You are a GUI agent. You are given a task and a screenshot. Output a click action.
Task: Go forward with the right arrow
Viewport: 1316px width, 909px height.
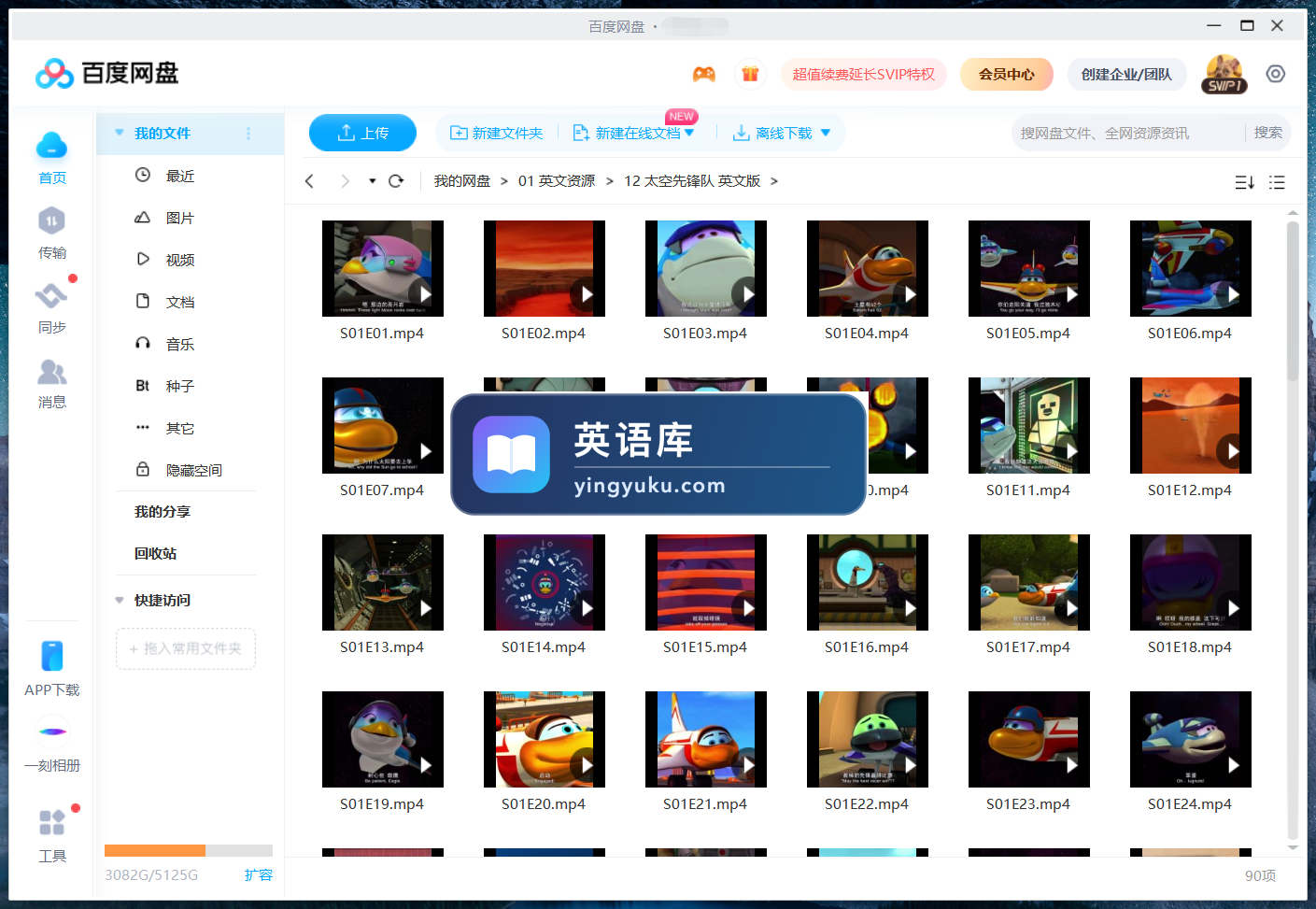tap(345, 181)
